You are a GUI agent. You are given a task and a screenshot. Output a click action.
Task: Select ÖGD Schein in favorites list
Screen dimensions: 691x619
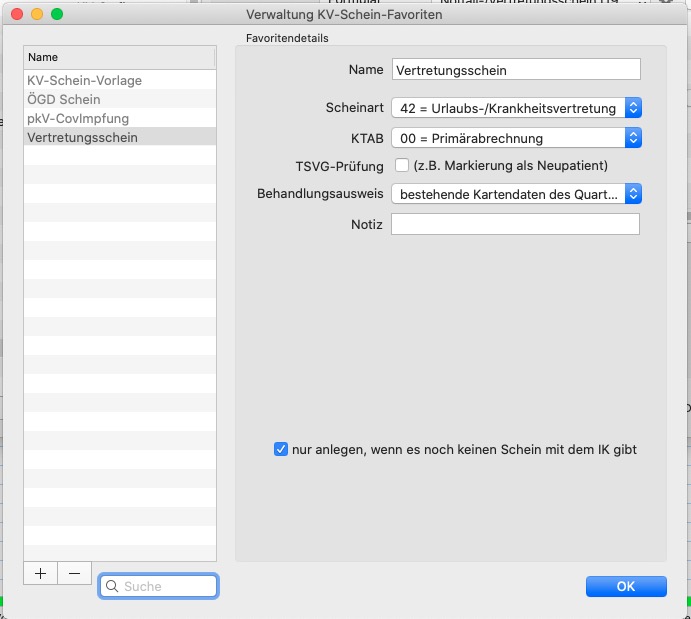(x=120, y=99)
